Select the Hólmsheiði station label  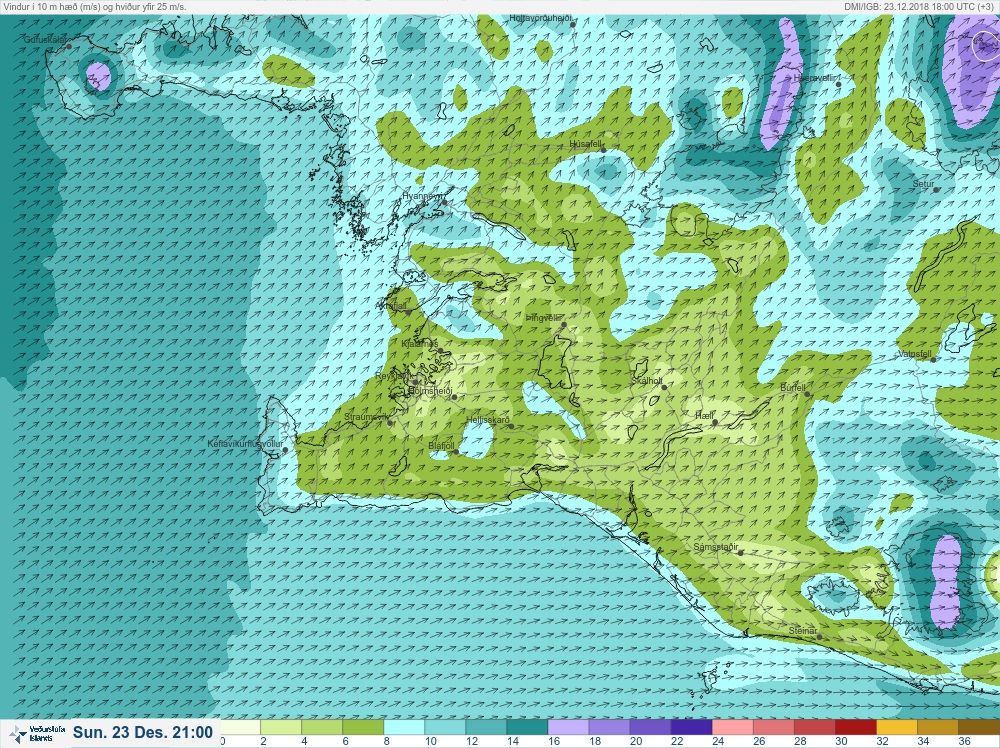[x=430, y=391]
